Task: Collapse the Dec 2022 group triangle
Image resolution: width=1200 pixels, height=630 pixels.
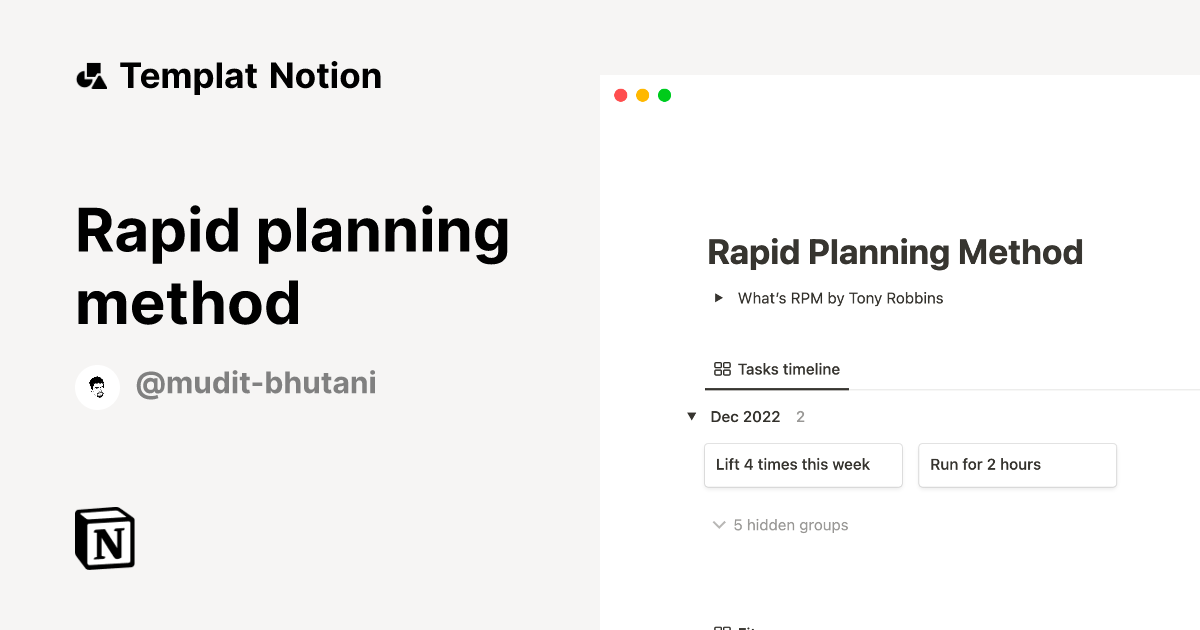Action: (692, 416)
